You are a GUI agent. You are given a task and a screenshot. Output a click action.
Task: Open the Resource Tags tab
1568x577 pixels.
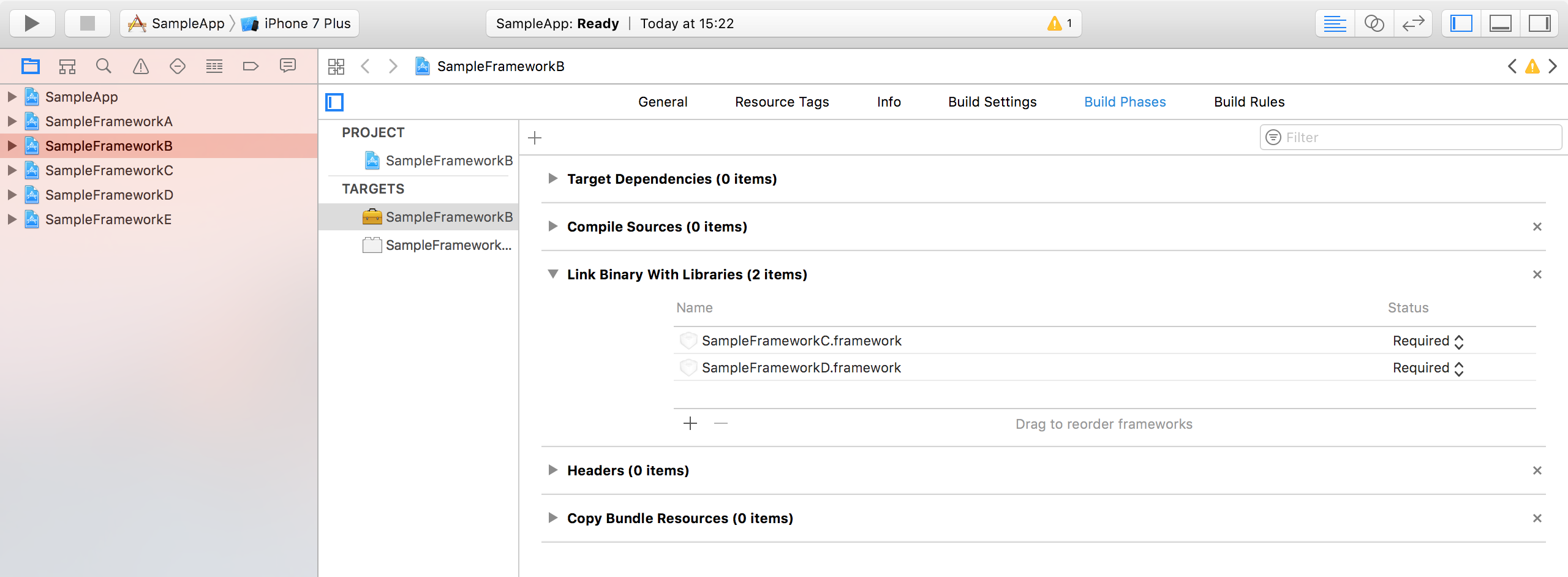(782, 102)
